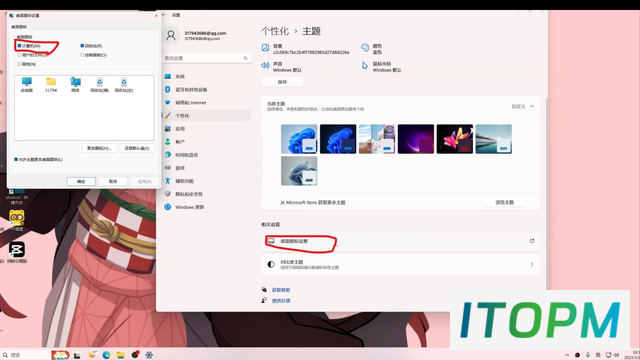The image size is (640, 360).
Task: Toggle 回收站(R) checkbox
Action: pos(82,46)
